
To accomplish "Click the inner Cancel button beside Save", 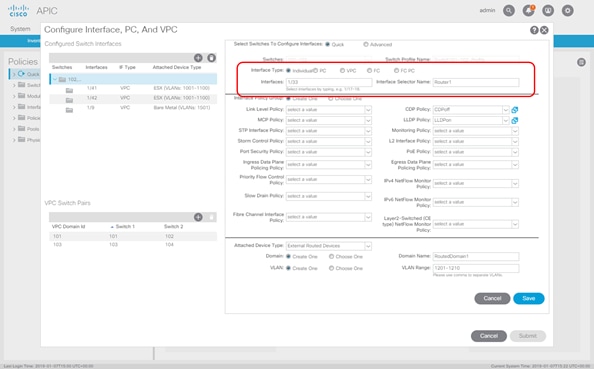I will 492,299.
